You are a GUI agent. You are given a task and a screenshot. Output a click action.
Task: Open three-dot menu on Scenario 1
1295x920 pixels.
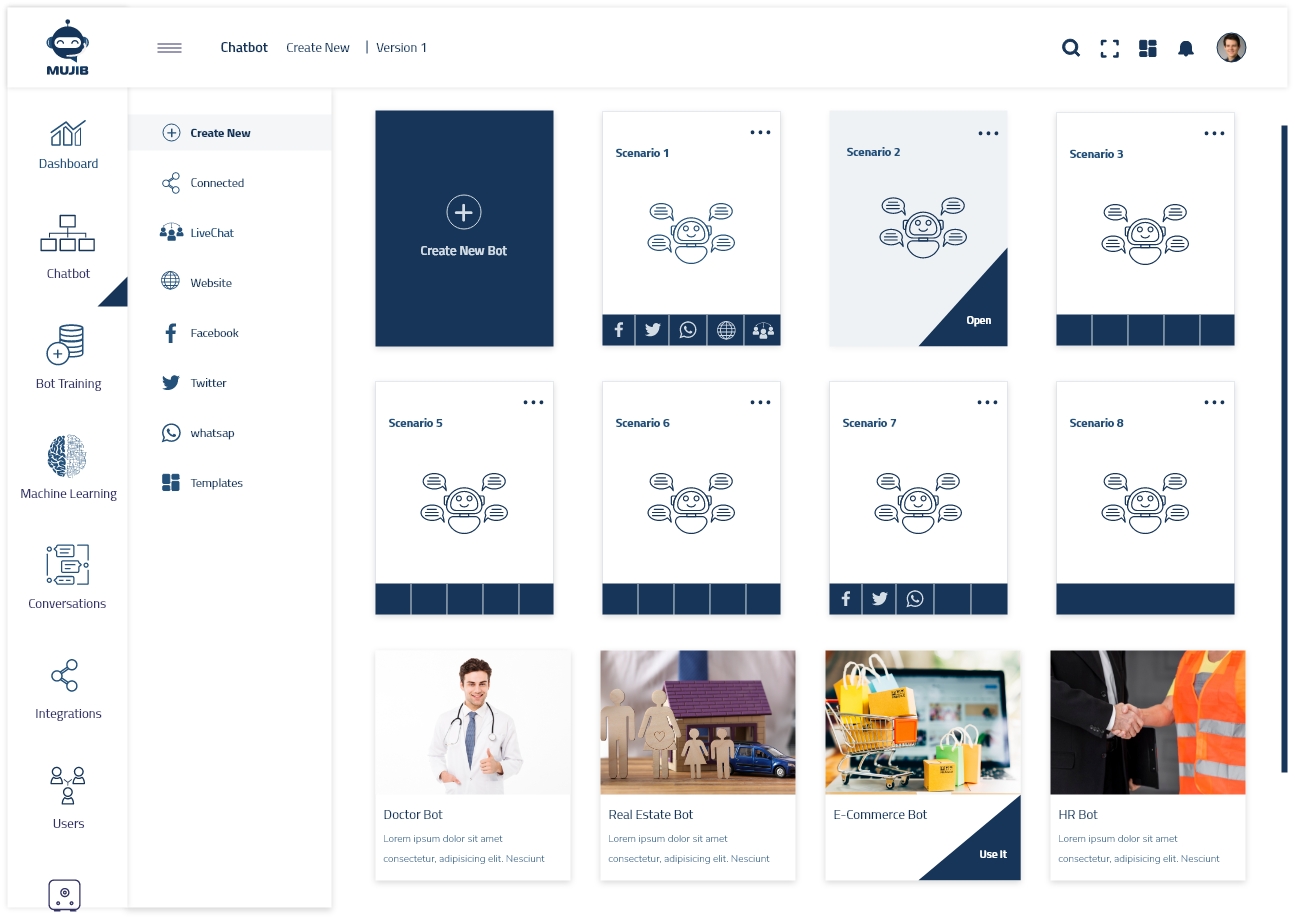point(760,132)
